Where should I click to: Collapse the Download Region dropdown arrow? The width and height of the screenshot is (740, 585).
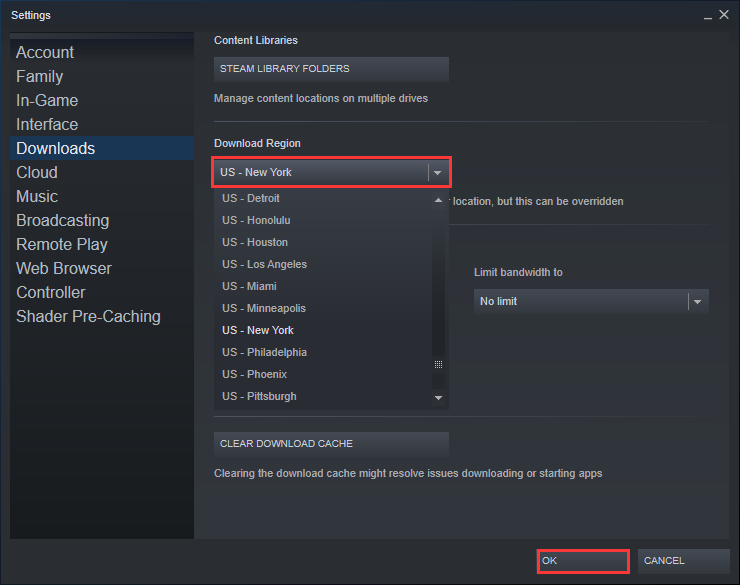(437, 173)
